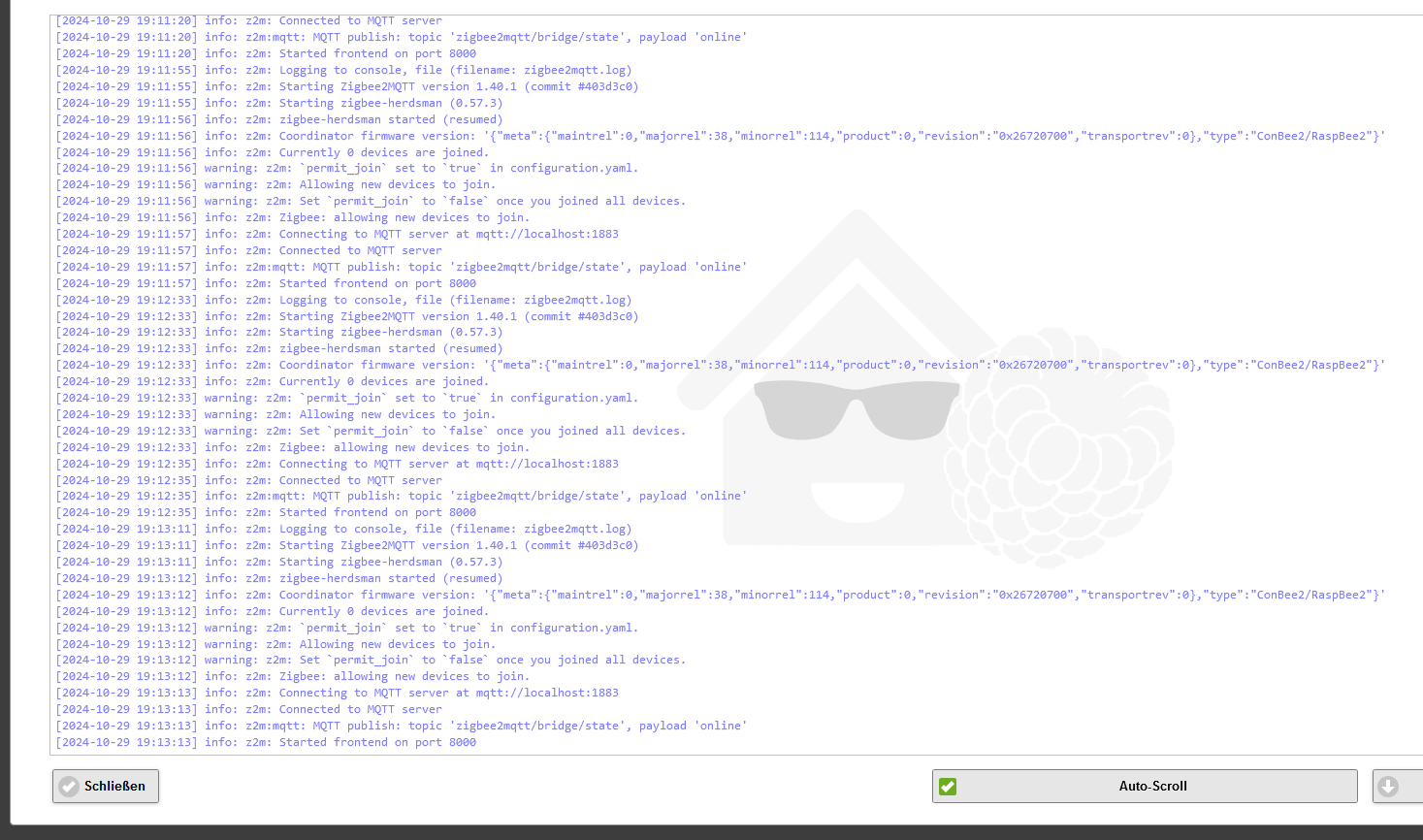Select the 19:11:56 warning about configuration.yaml

[x=347, y=168]
